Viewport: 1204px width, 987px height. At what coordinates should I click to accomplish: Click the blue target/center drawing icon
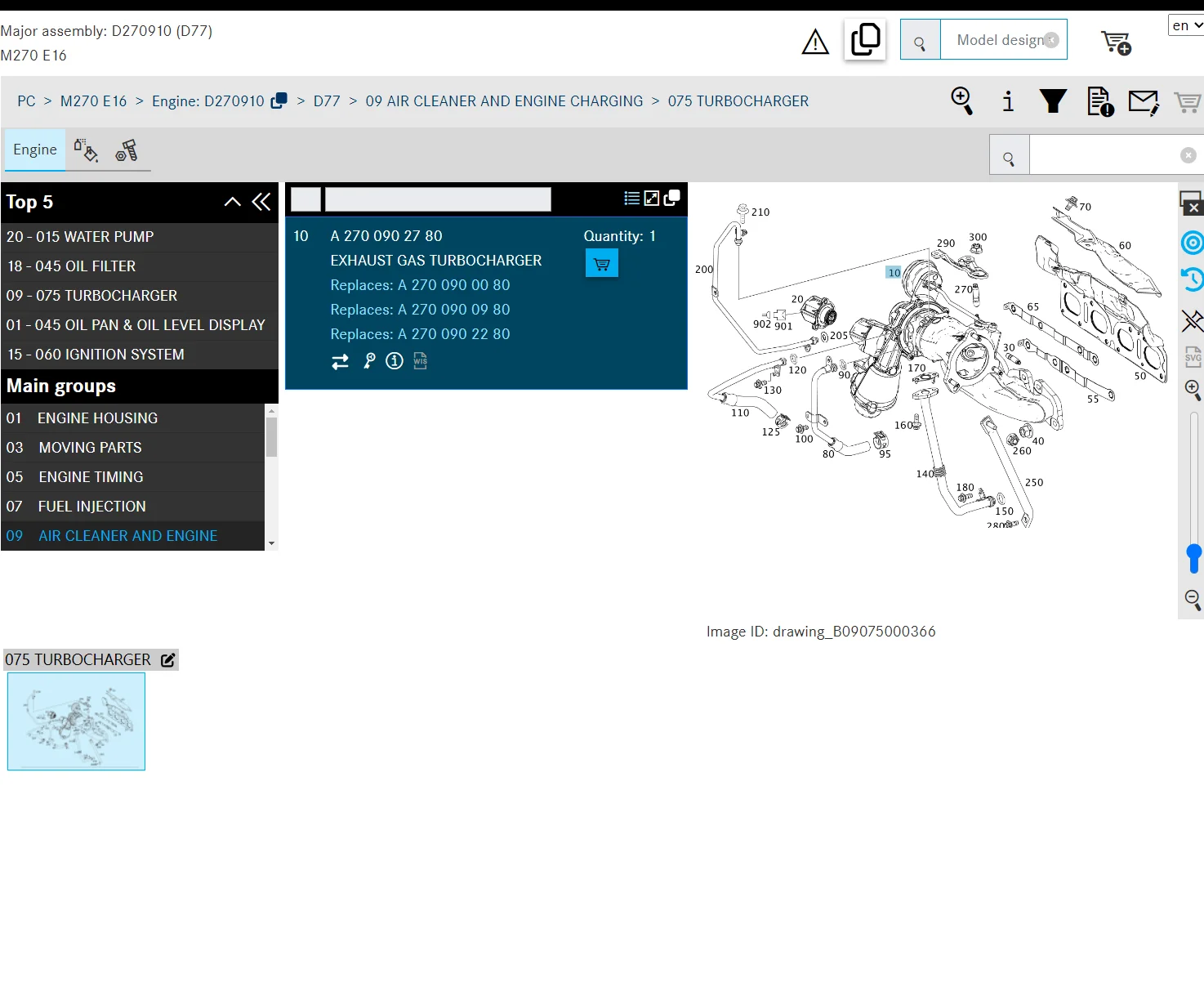tap(1193, 243)
